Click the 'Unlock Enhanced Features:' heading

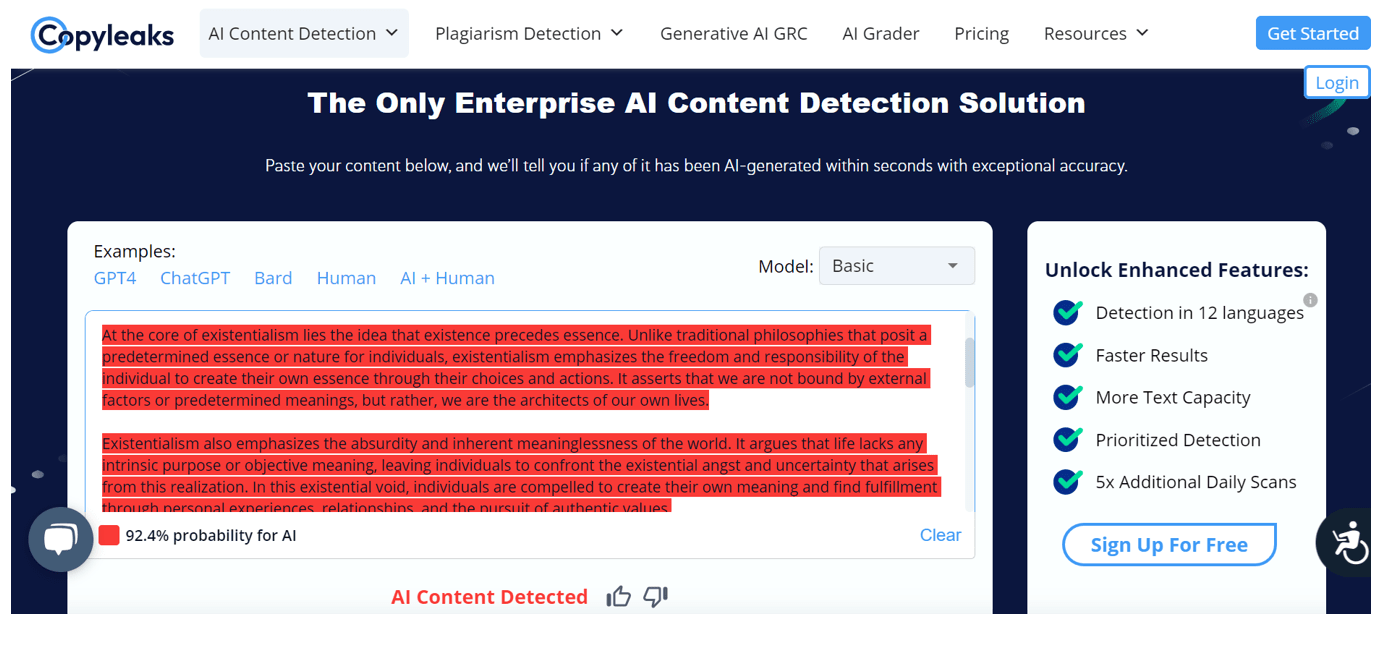click(x=1176, y=270)
